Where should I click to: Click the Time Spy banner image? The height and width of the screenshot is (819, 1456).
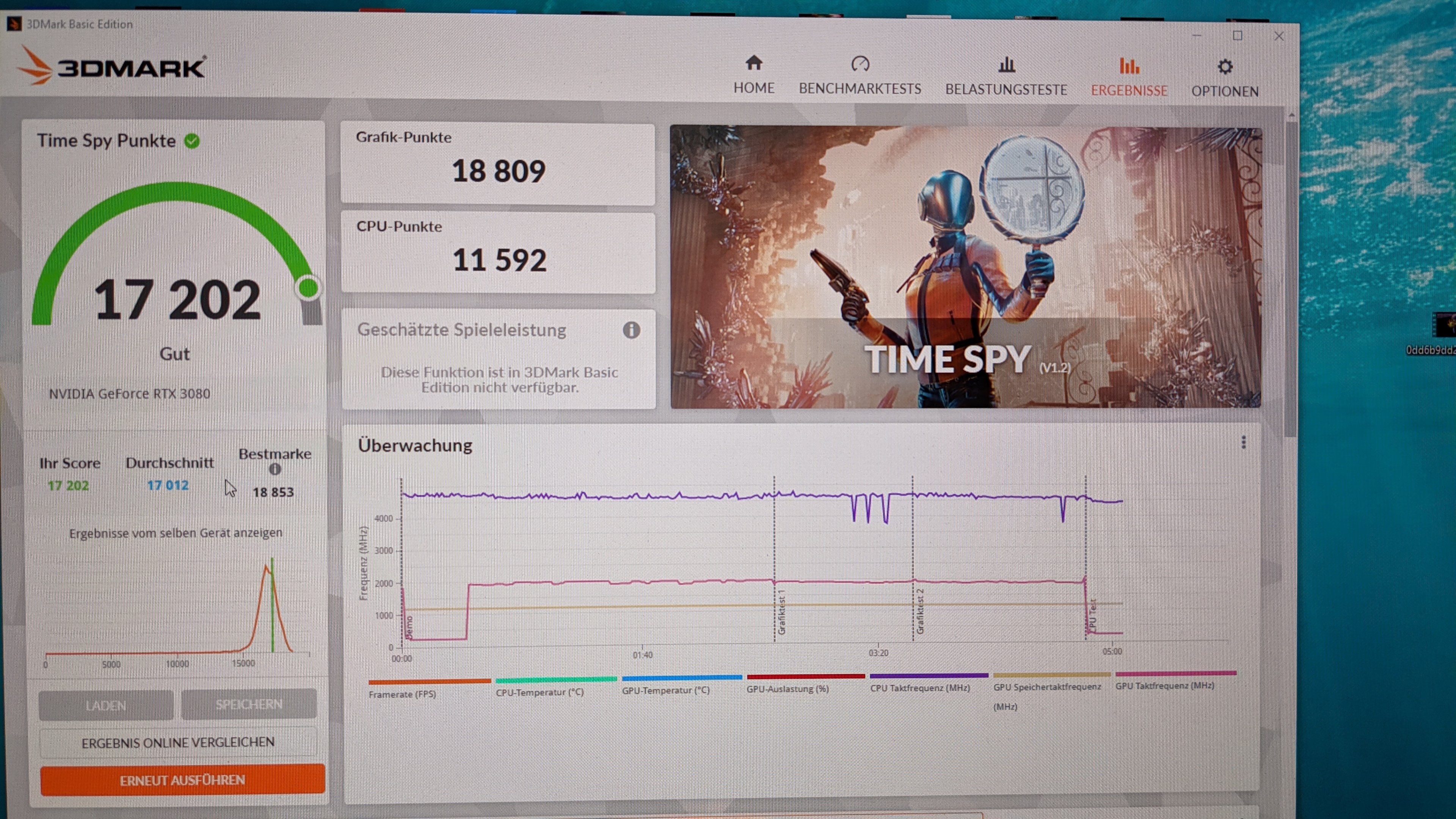tap(965, 267)
